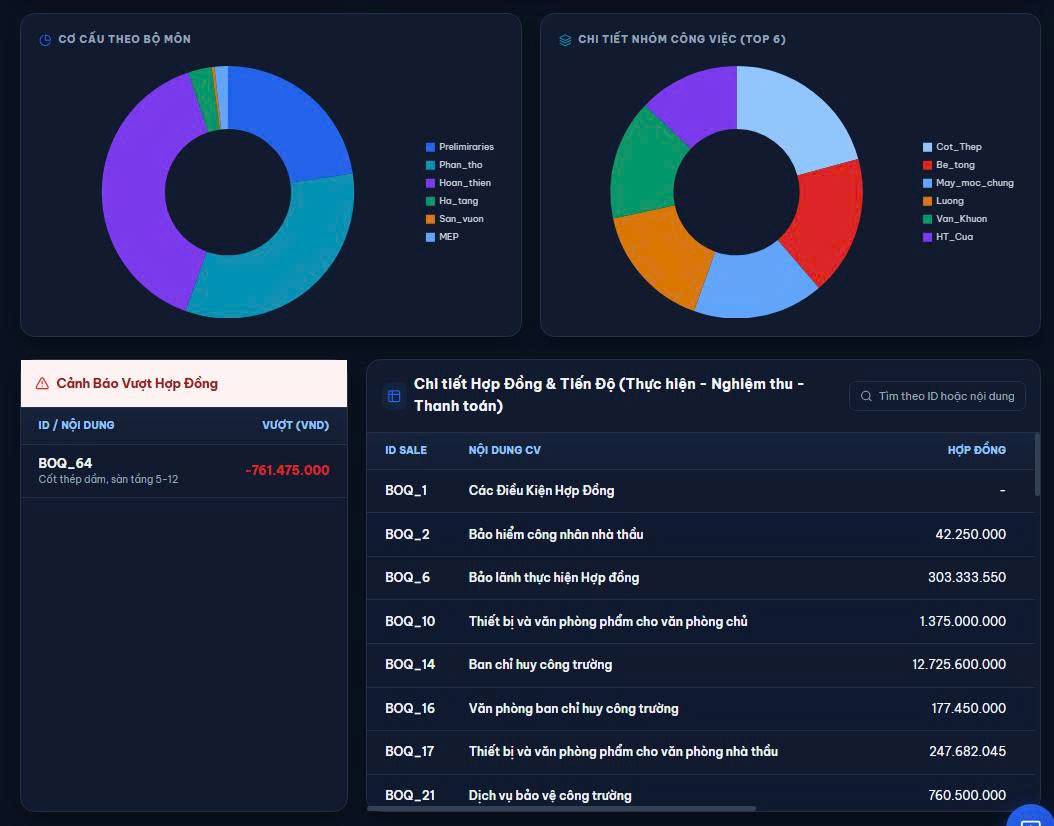This screenshot has height=826, width=1054.
Task: Select the BOQ_10 row ID
Action: 410,621
